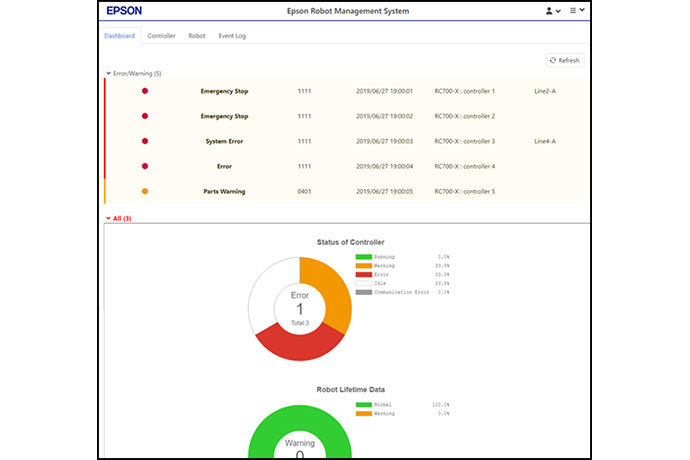Click the EPSON logo
The width and height of the screenshot is (690, 460).
pyautogui.click(x=124, y=11)
